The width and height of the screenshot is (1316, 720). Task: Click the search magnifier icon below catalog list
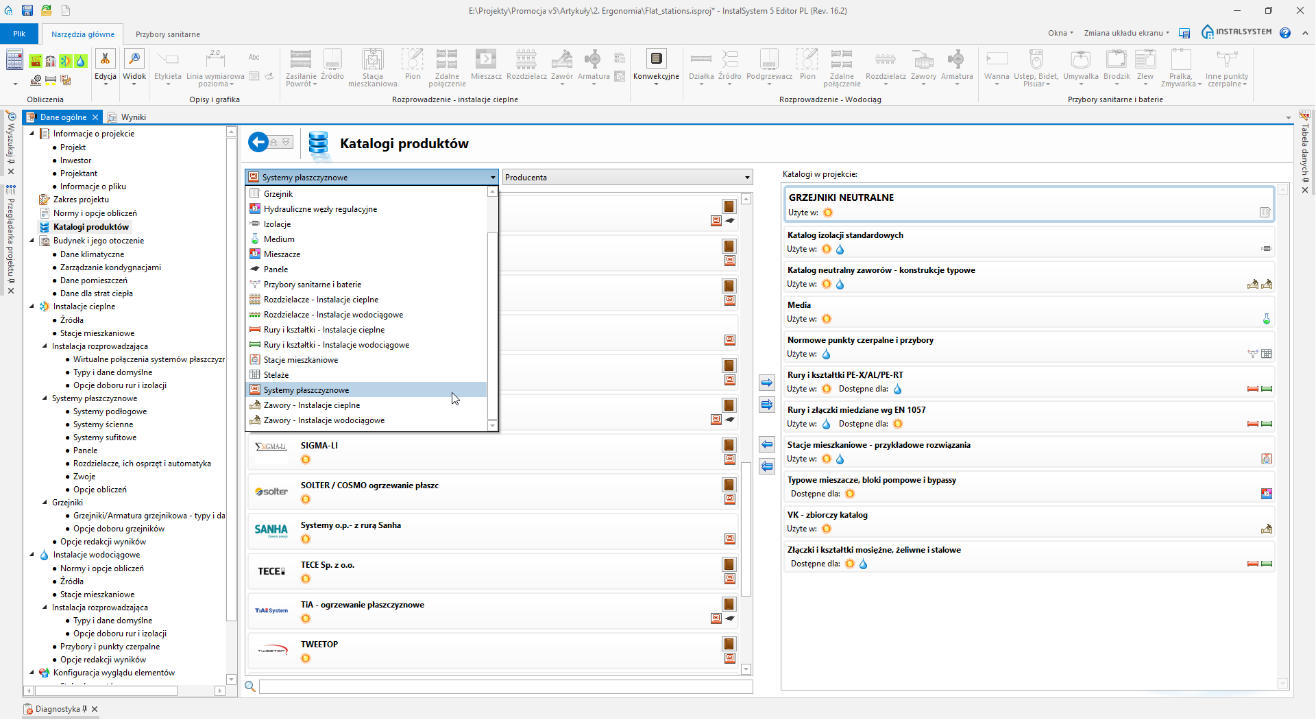tap(250, 686)
